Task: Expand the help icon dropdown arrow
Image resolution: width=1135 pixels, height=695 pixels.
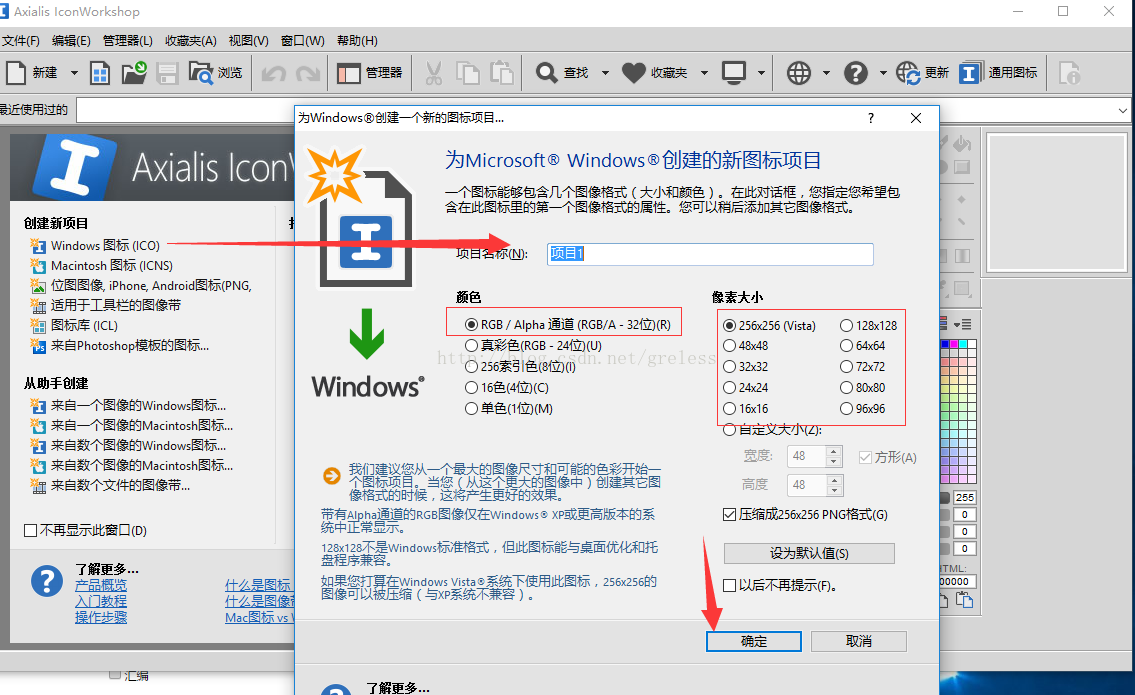Action: pyautogui.click(x=882, y=73)
